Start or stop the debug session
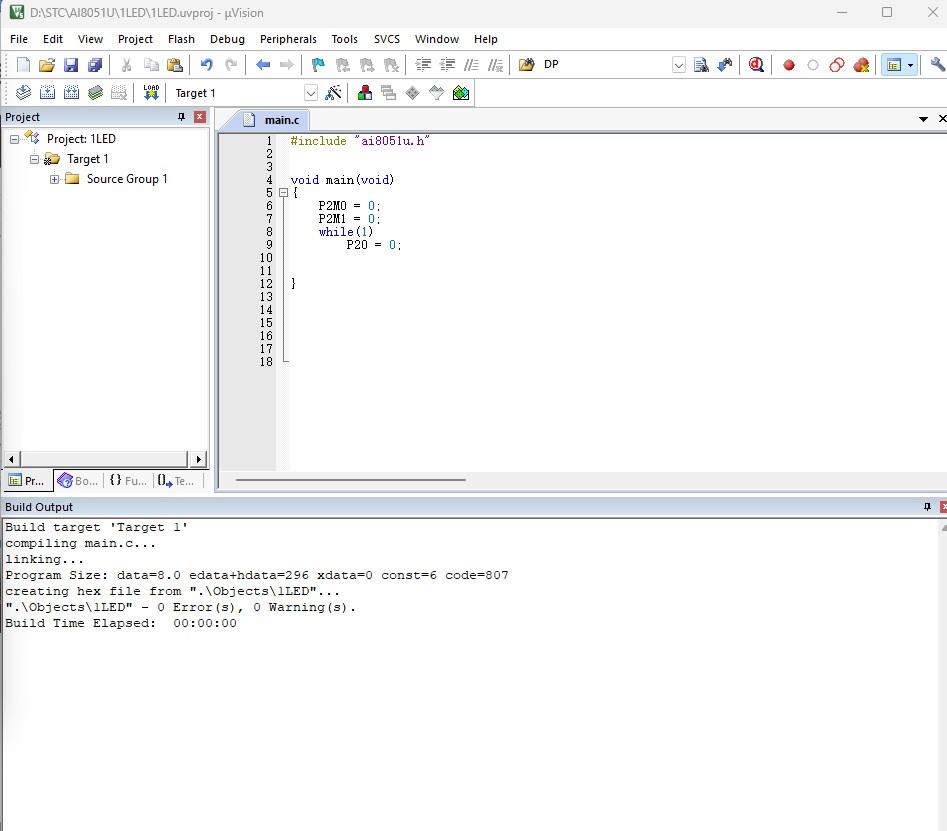The image size is (947, 831). click(756, 65)
